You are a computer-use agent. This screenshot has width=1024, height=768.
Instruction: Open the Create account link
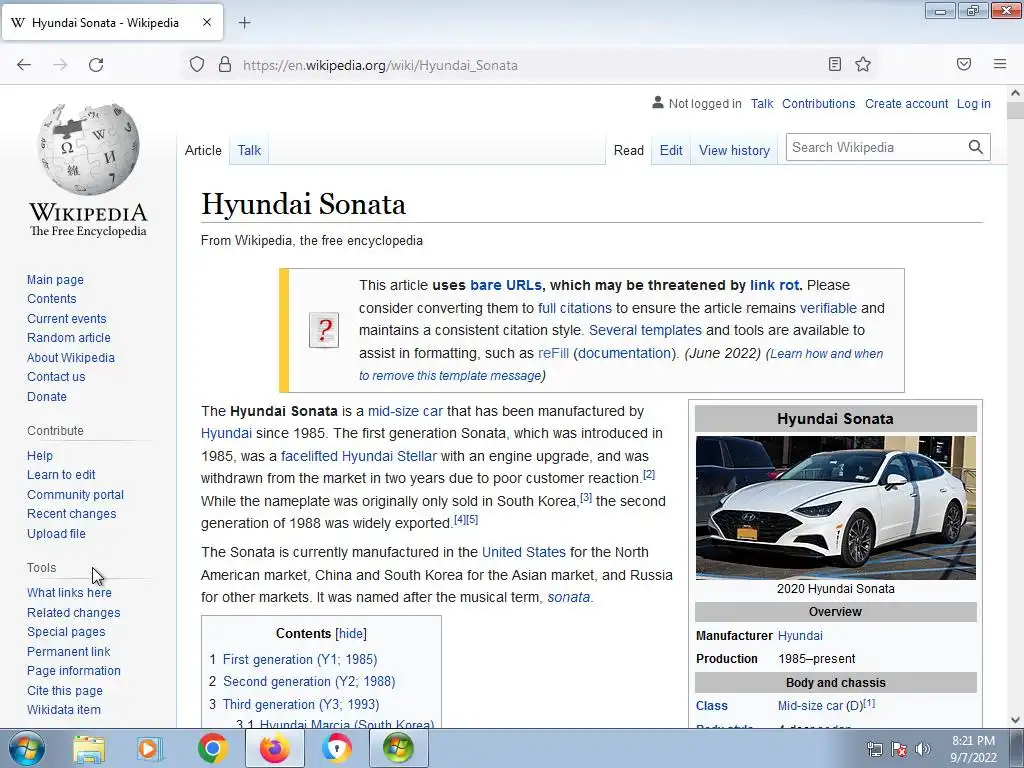click(x=906, y=103)
